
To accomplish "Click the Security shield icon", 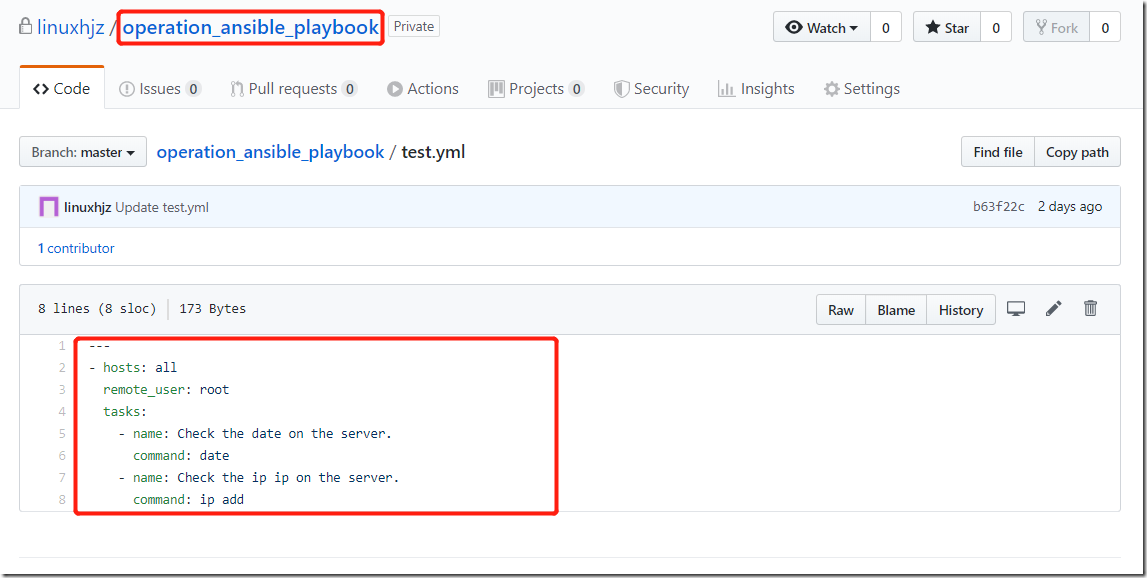I will click(x=622, y=89).
